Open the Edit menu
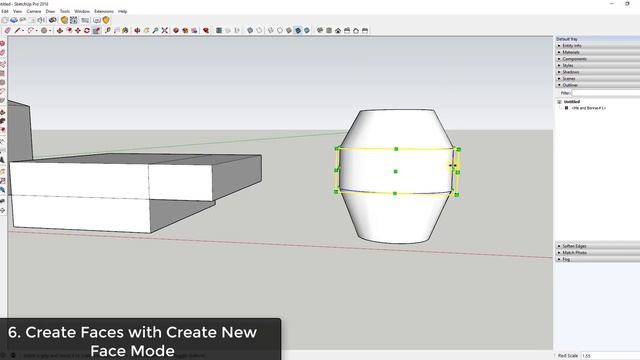Viewport: 640px width, 360px height. pyautogui.click(x=4, y=11)
